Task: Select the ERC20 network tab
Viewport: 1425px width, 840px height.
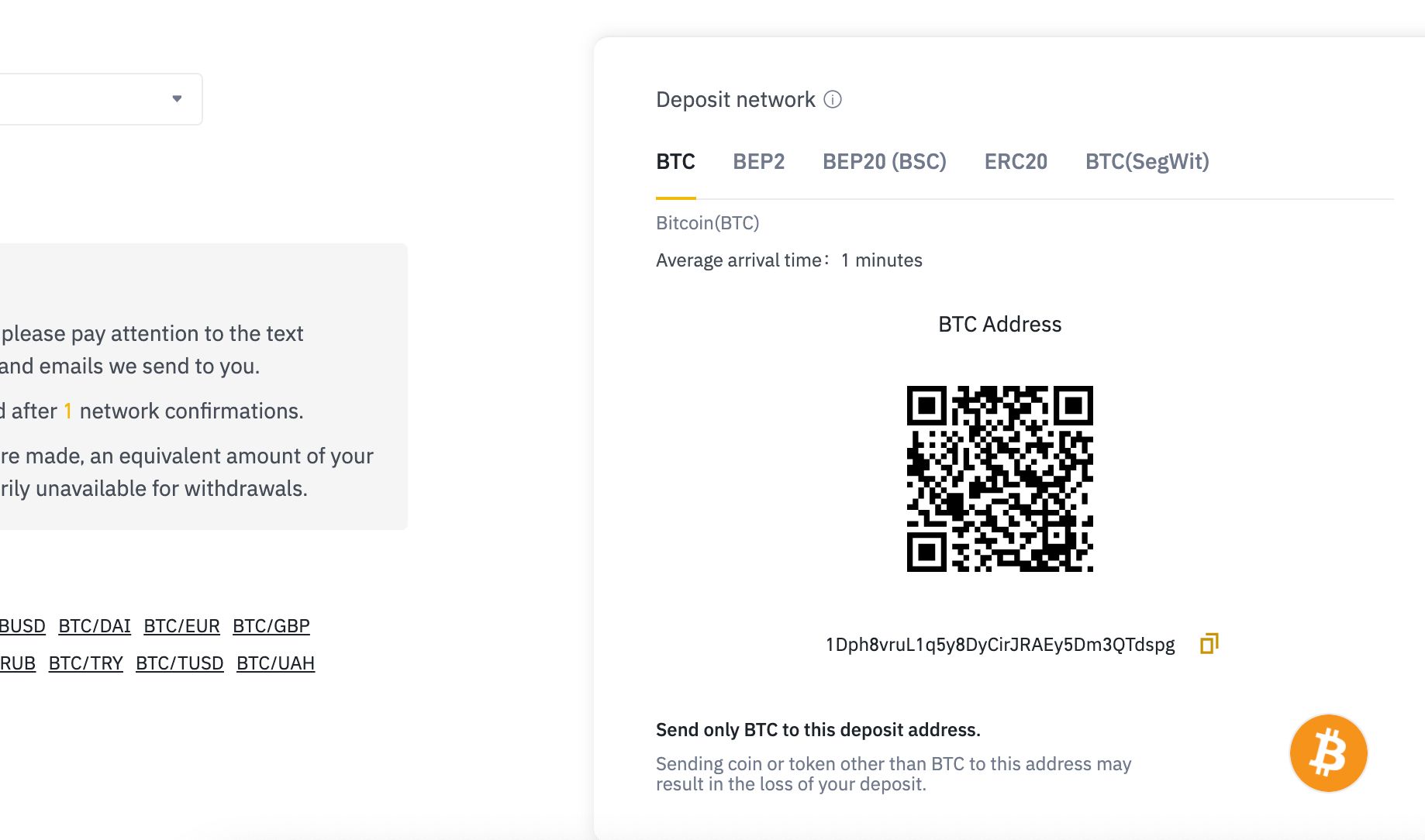Action: [x=1016, y=161]
